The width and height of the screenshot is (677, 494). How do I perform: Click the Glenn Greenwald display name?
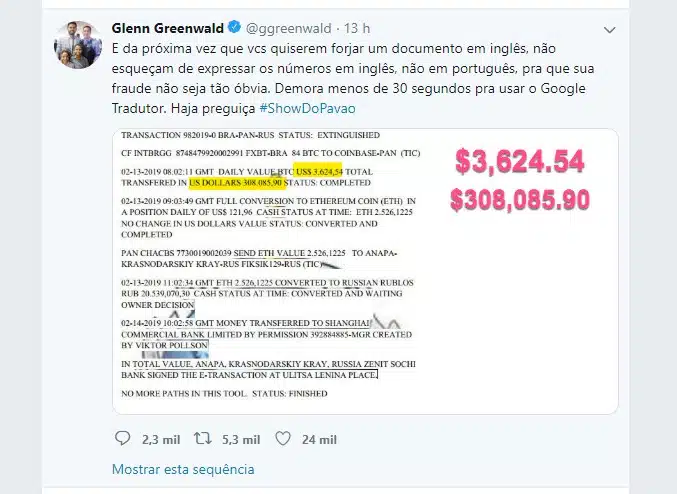(x=168, y=28)
